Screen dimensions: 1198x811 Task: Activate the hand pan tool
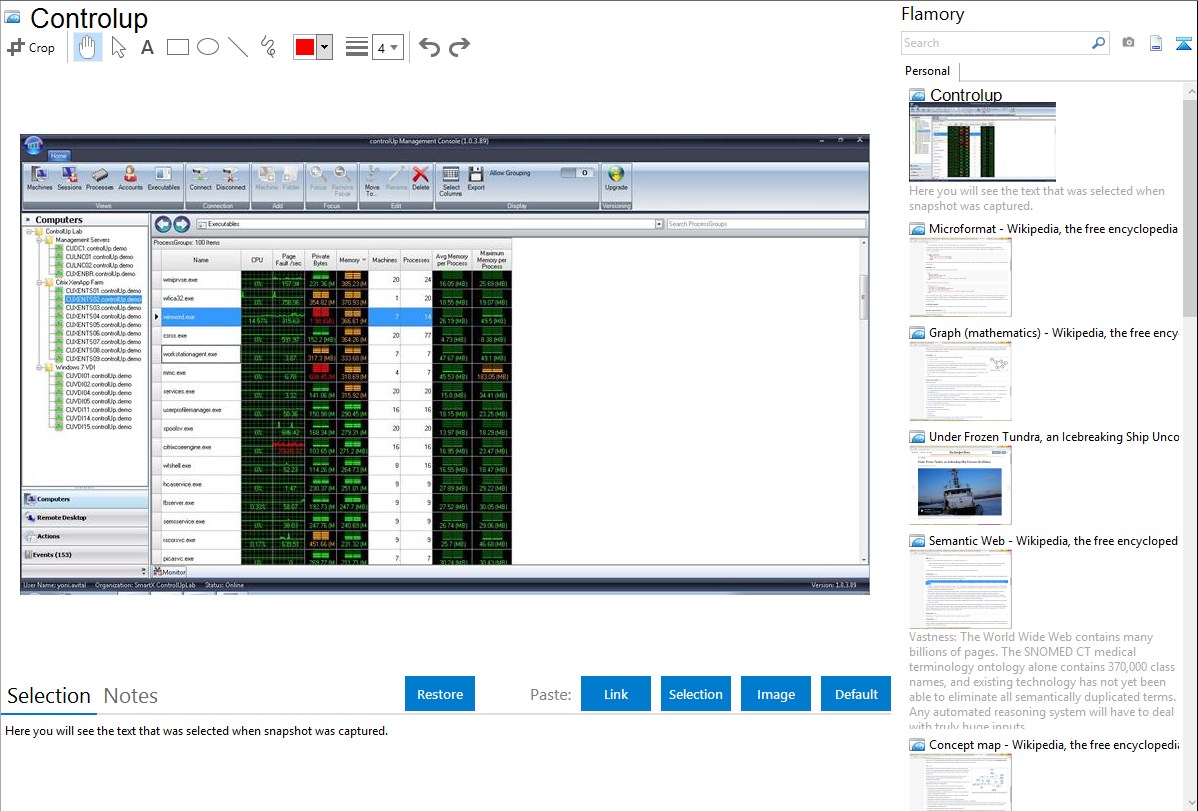tap(87, 47)
